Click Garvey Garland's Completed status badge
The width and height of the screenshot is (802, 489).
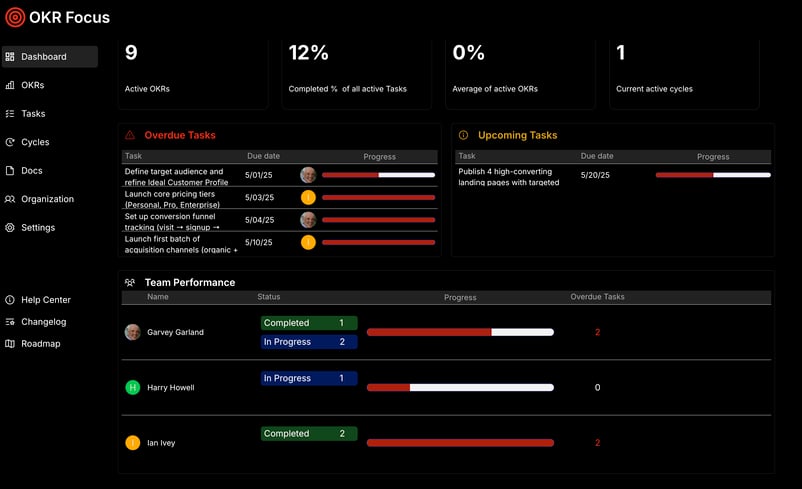tap(309, 323)
